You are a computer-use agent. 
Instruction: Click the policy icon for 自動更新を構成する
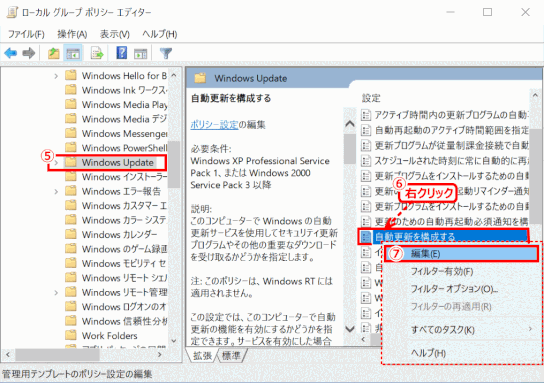click(x=365, y=237)
